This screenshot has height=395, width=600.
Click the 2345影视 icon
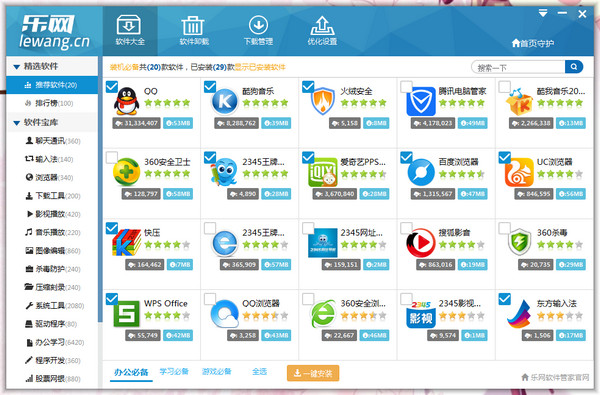click(x=421, y=314)
